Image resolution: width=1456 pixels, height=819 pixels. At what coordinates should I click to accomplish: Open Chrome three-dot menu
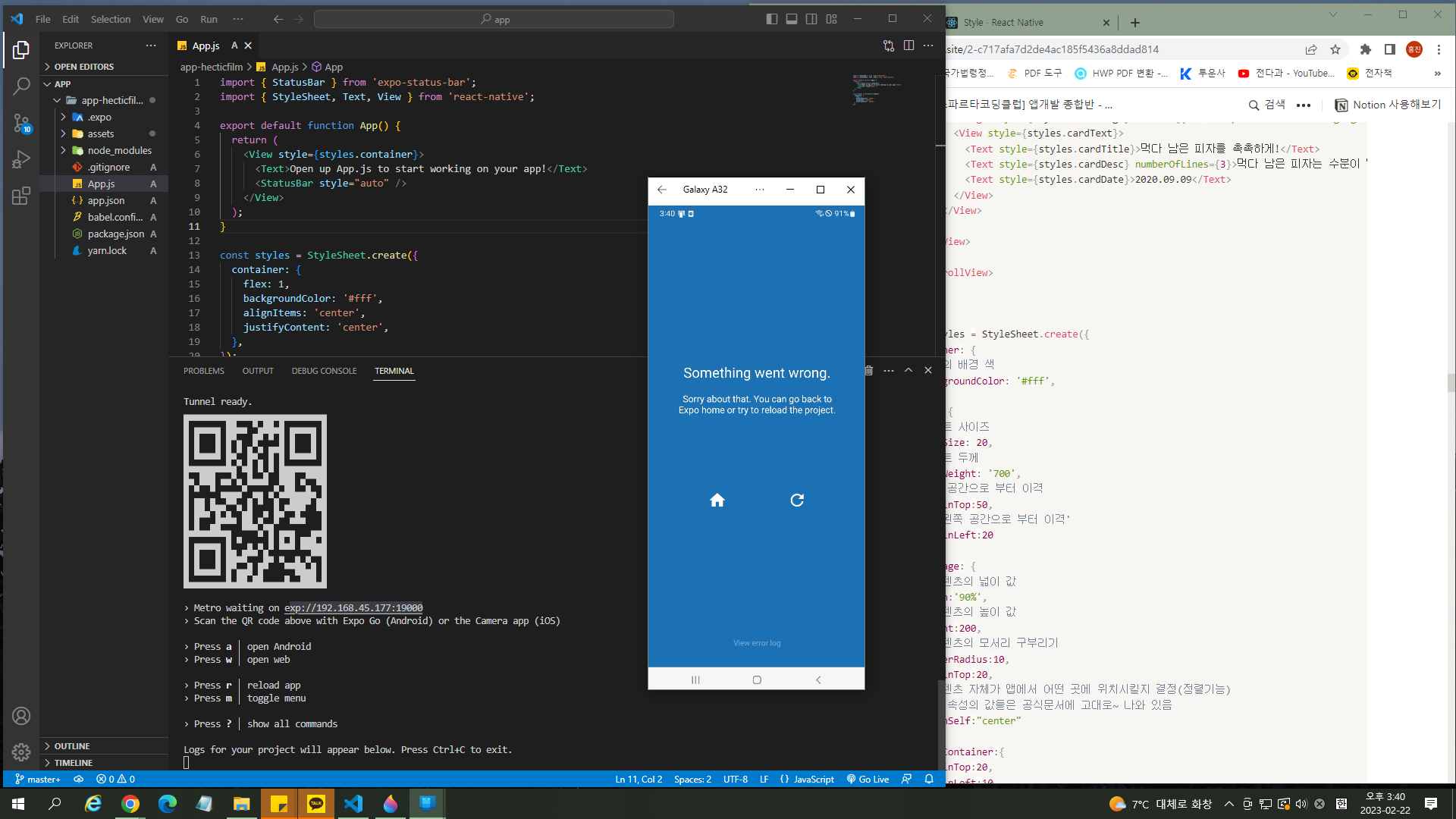[x=1439, y=49]
